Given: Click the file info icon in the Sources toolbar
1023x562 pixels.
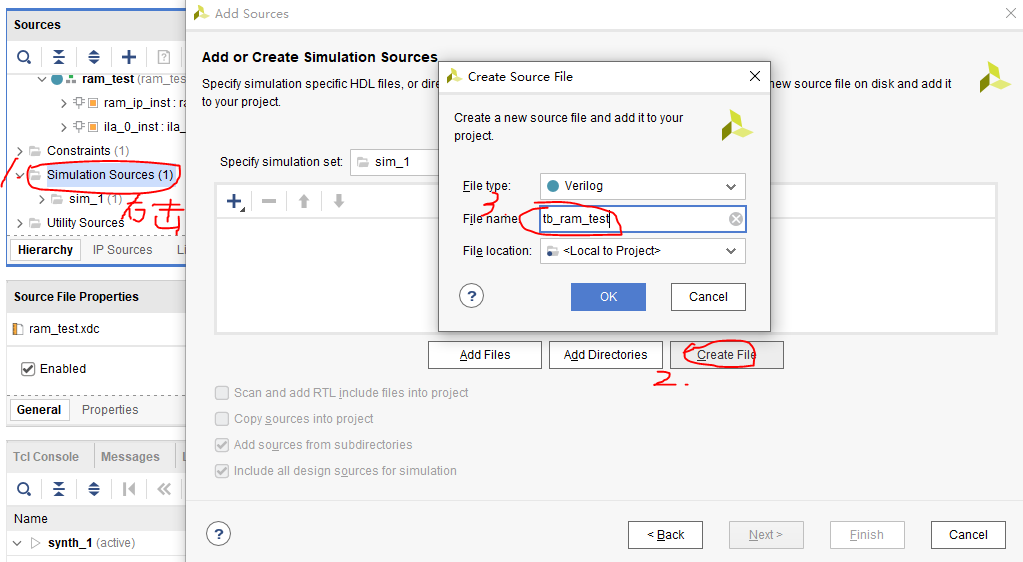Looking at the screenshot, I should point(164,57).
